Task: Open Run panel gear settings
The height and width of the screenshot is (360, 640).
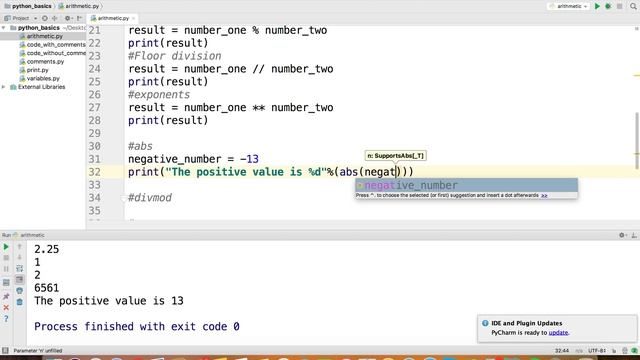Action: [622, 235]
